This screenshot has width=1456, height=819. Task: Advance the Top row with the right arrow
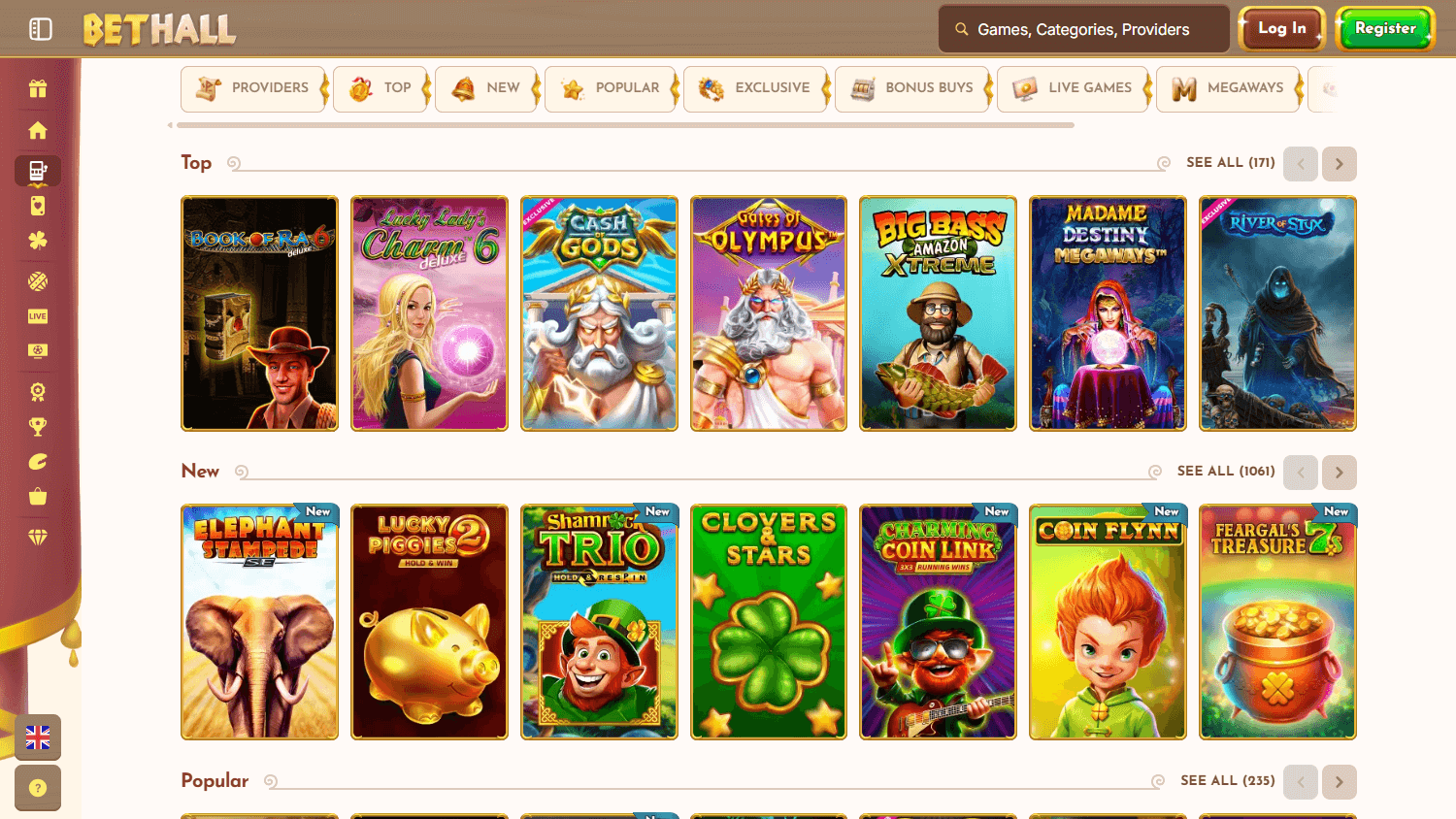coord(1339,163)
